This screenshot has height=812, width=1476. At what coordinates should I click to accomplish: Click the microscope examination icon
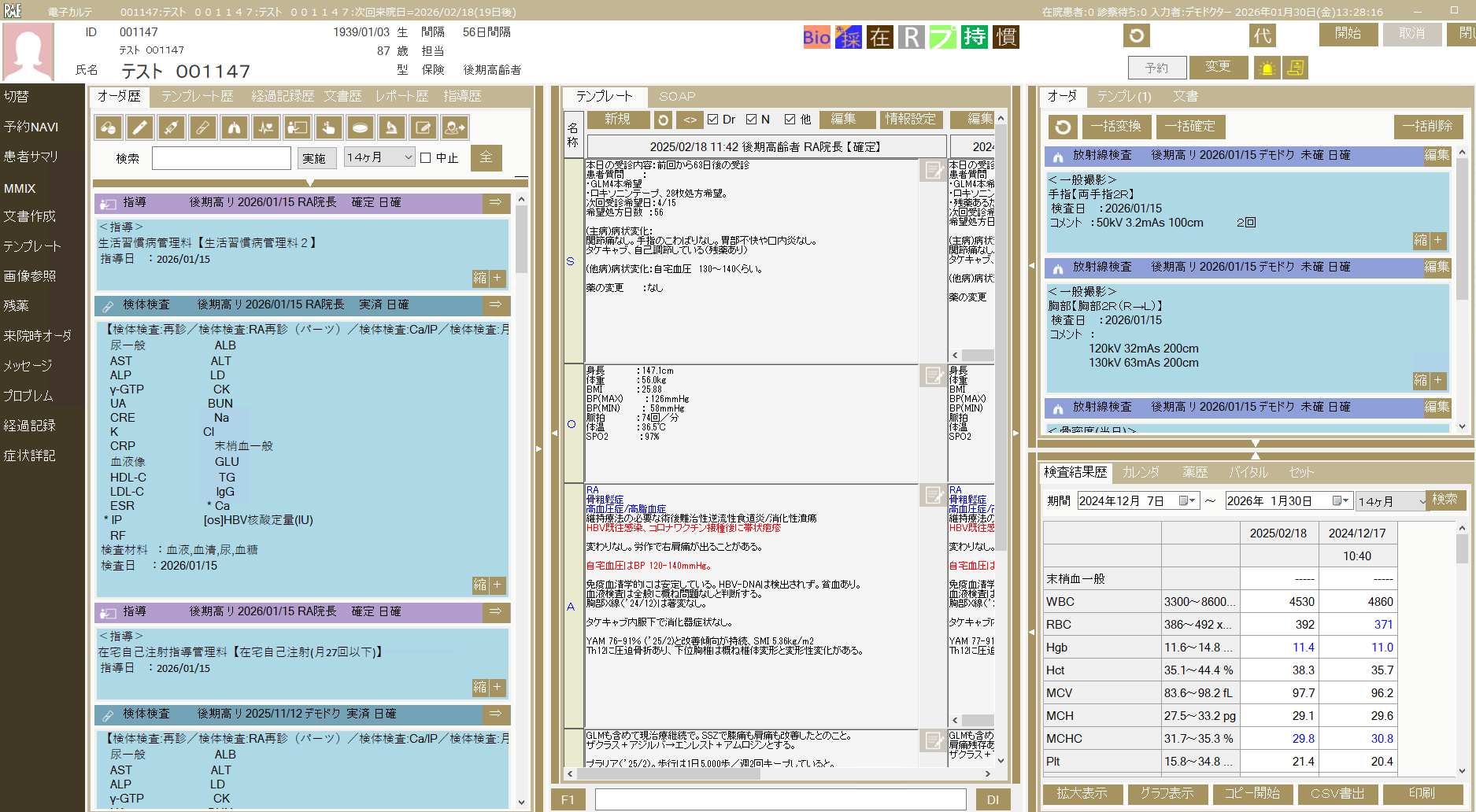point(391,127)
